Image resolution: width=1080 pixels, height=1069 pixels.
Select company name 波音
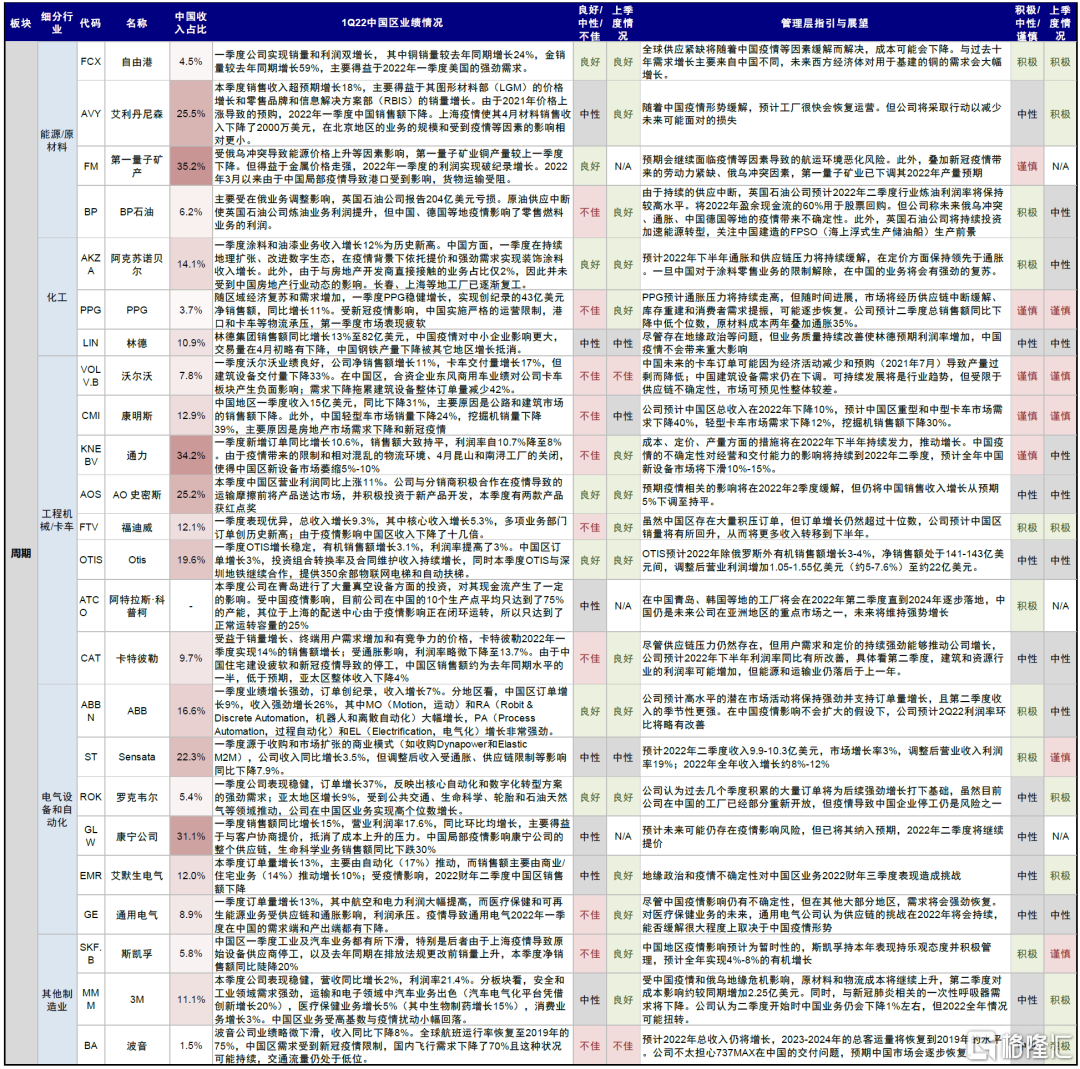(x=136, y=1045)
